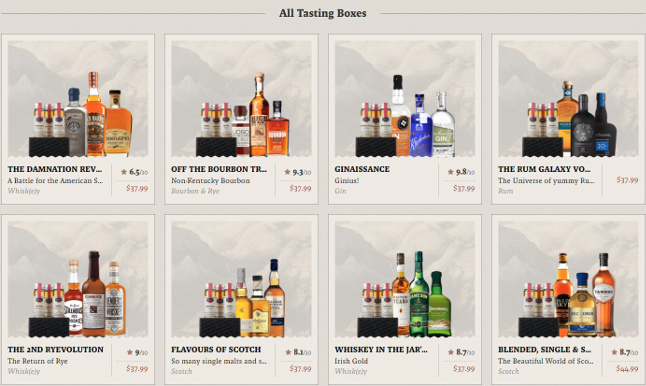Viewport: 646px width, 386px height.
Task: Click the 9.8/10 rating value
Action: coord(466,172)
